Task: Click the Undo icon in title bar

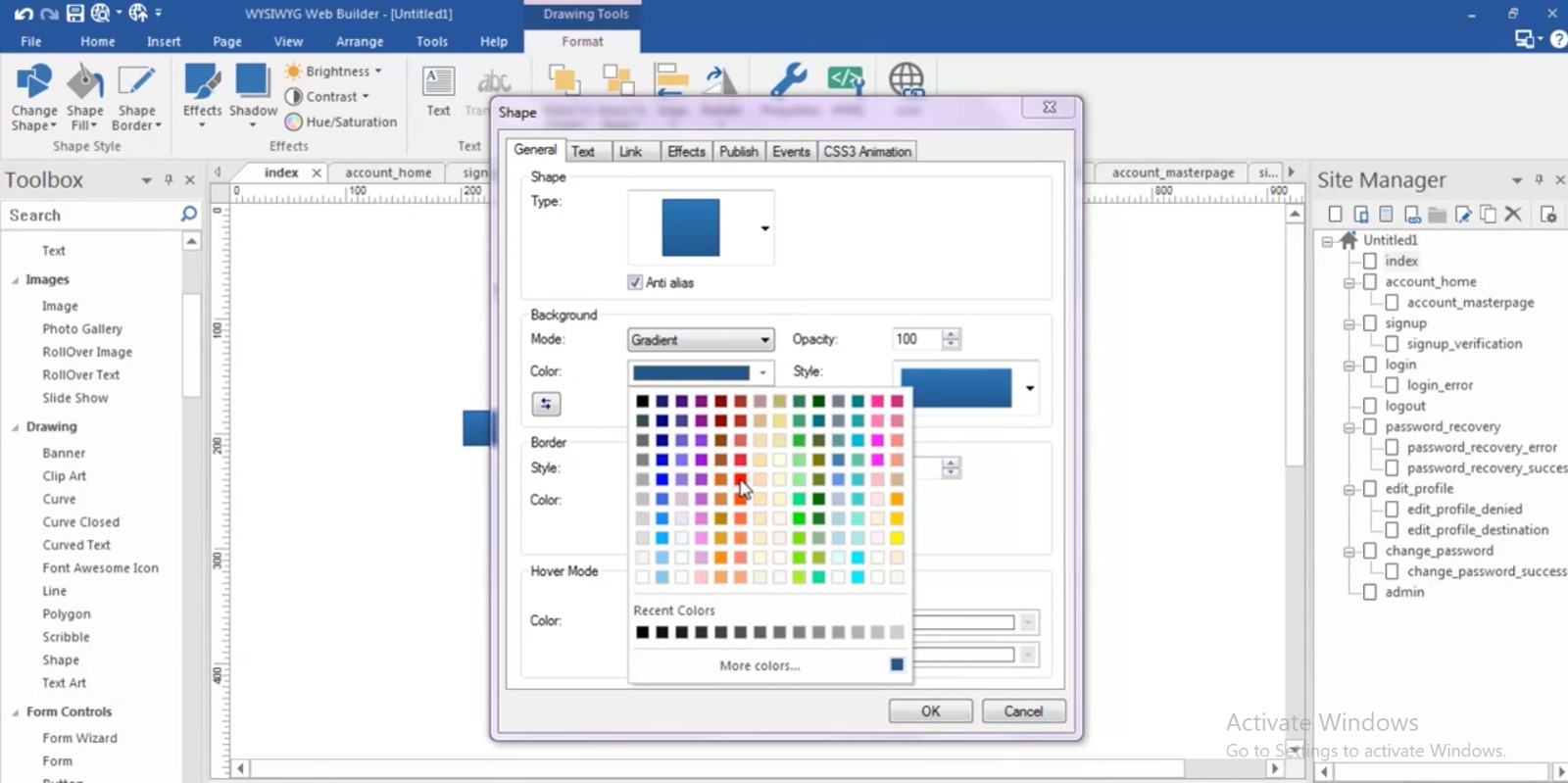Action: 24,14
